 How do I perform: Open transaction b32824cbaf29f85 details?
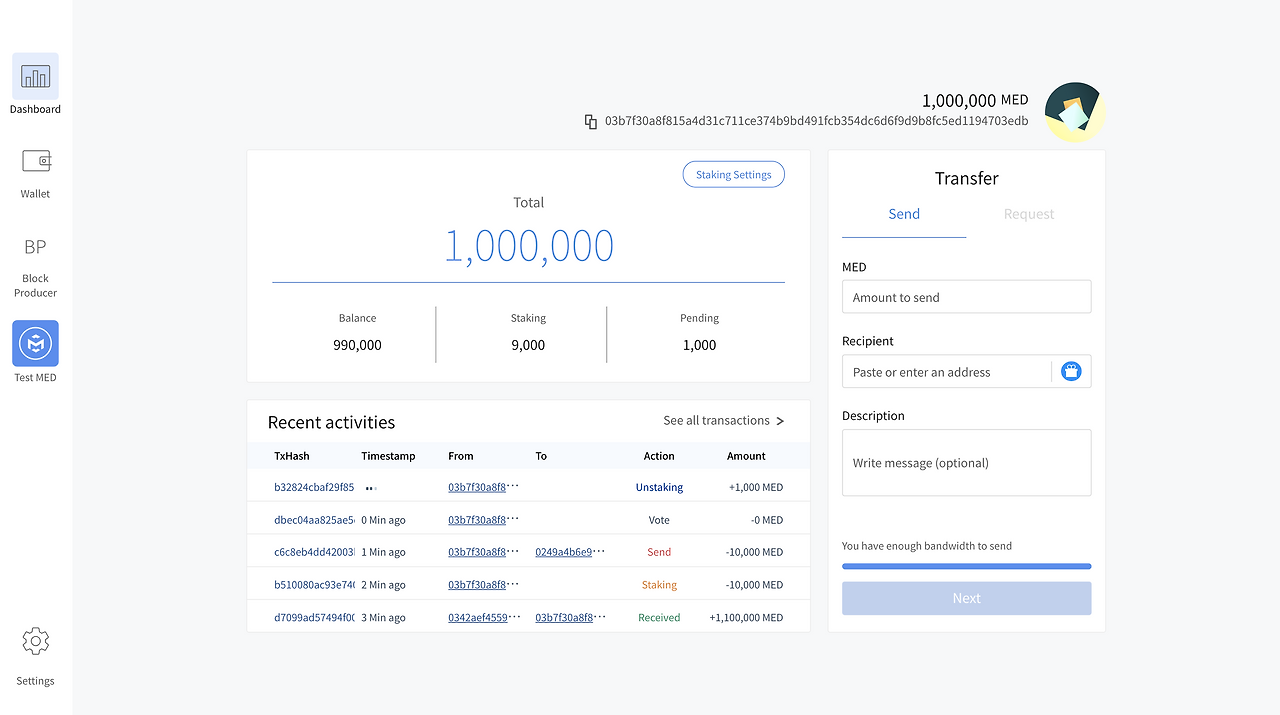click(x=313, y=487)
